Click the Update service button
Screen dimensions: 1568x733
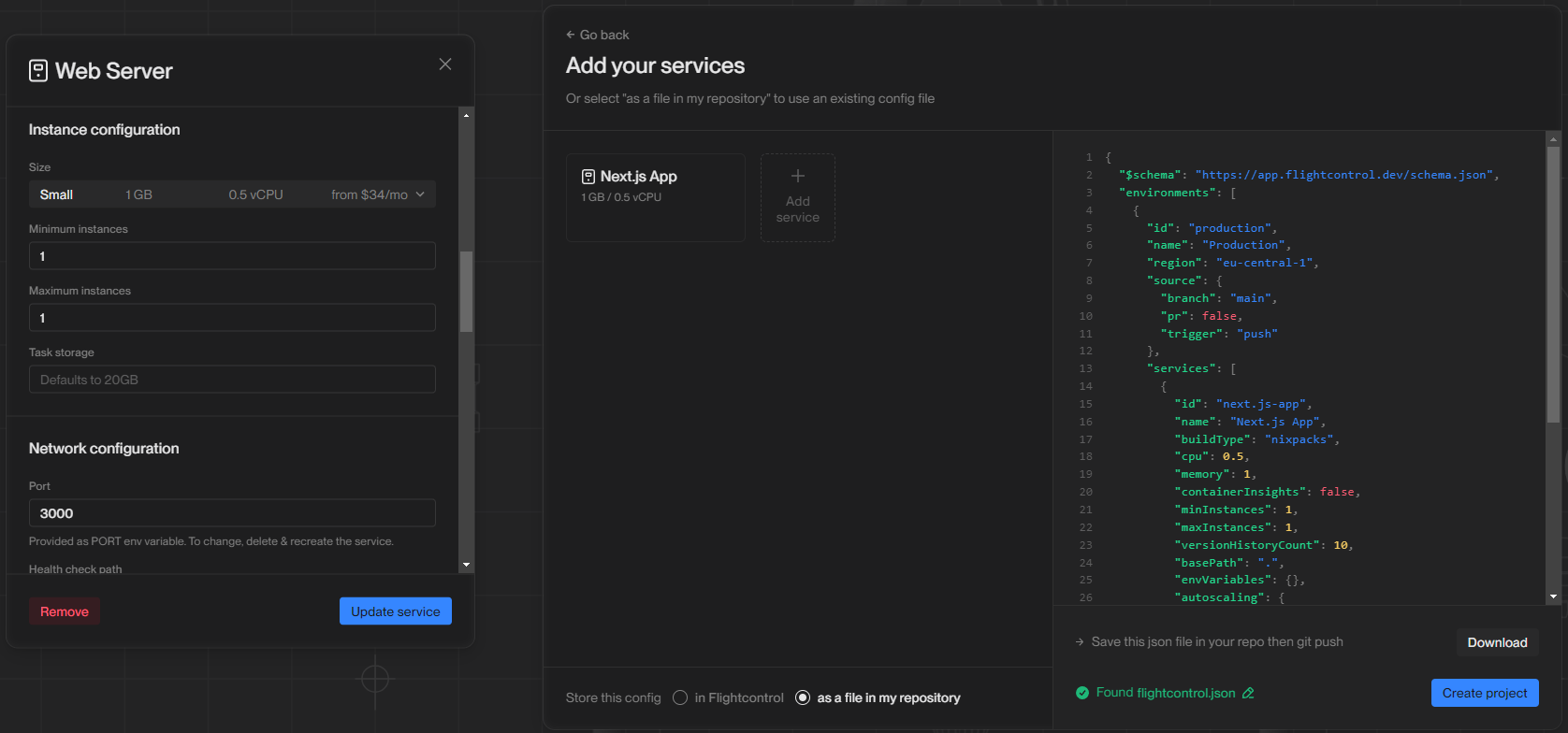pyautogui.click(x=396, y=611)
